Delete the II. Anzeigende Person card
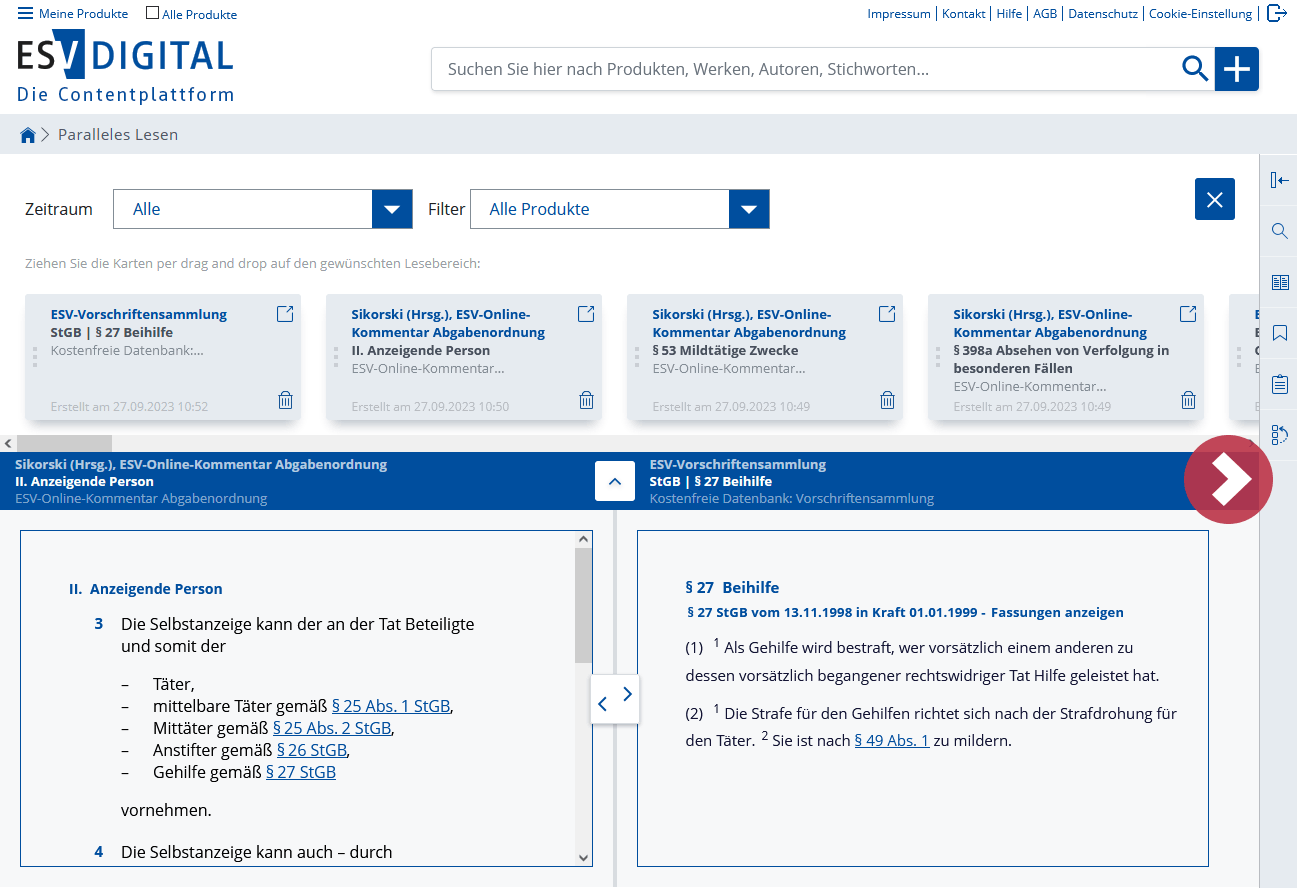Viewport: 1297px width, 888px height. point(587,400)
